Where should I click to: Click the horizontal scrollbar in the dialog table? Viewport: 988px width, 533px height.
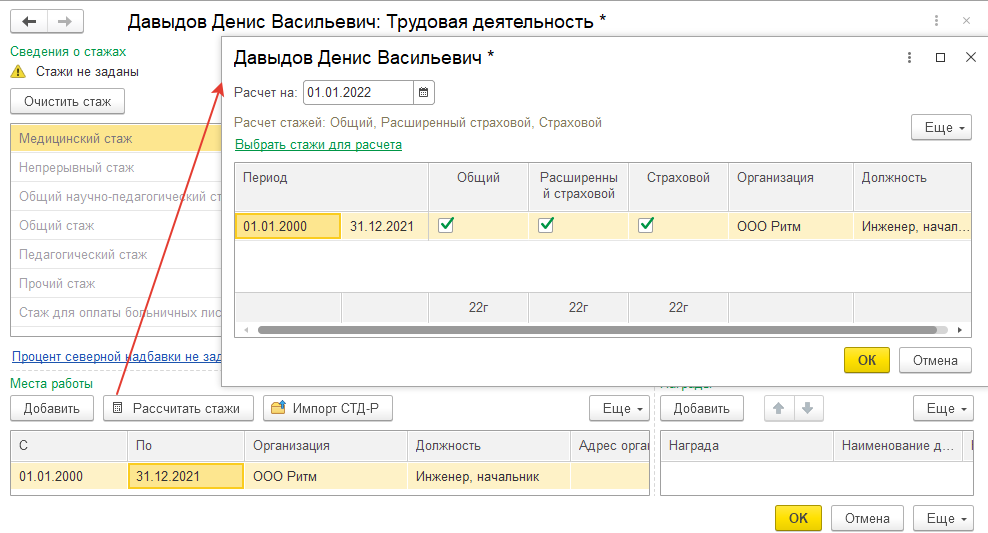pyautogui.click(x=600, y=329)
